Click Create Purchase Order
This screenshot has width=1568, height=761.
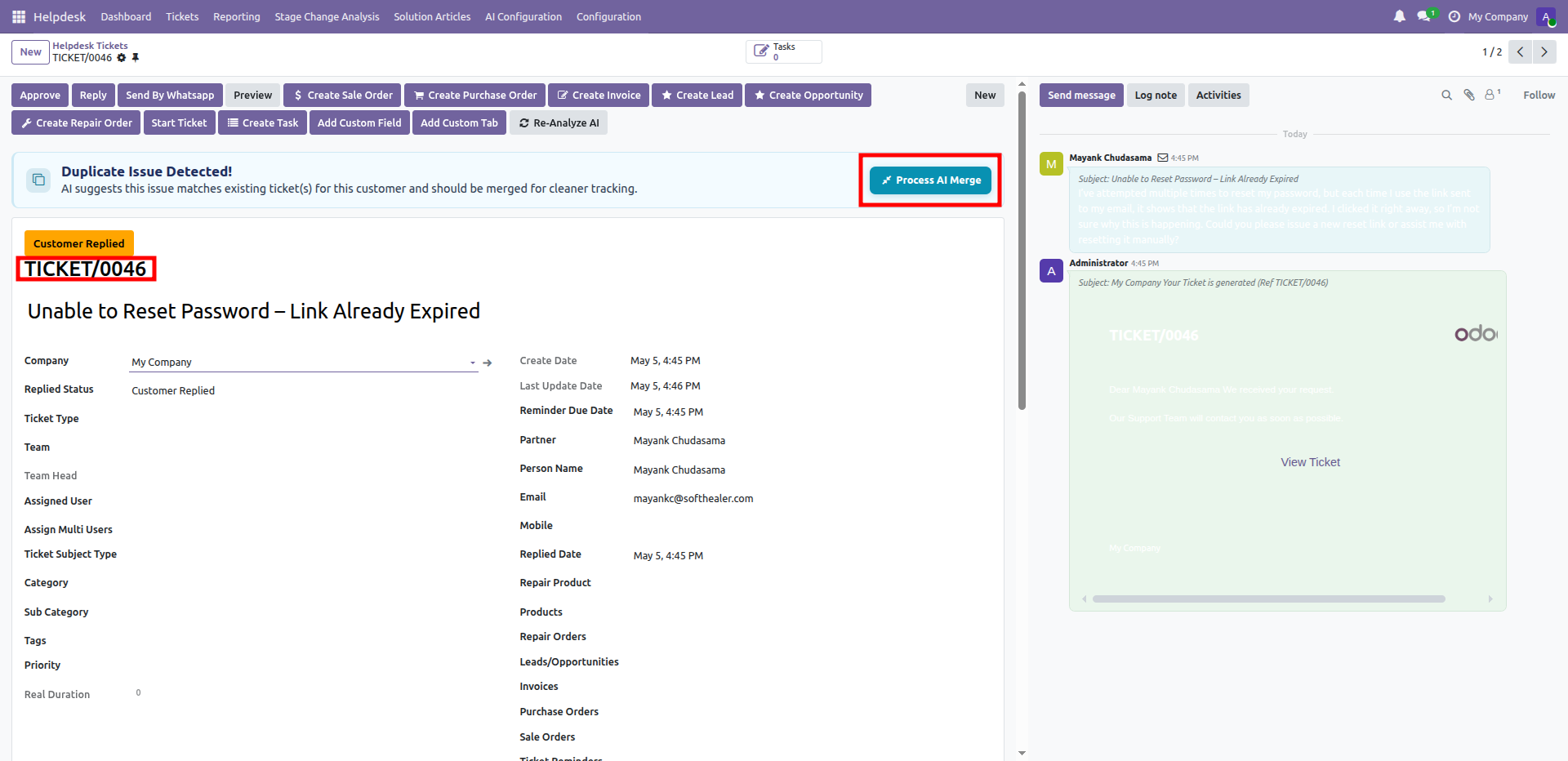[474, 96]
